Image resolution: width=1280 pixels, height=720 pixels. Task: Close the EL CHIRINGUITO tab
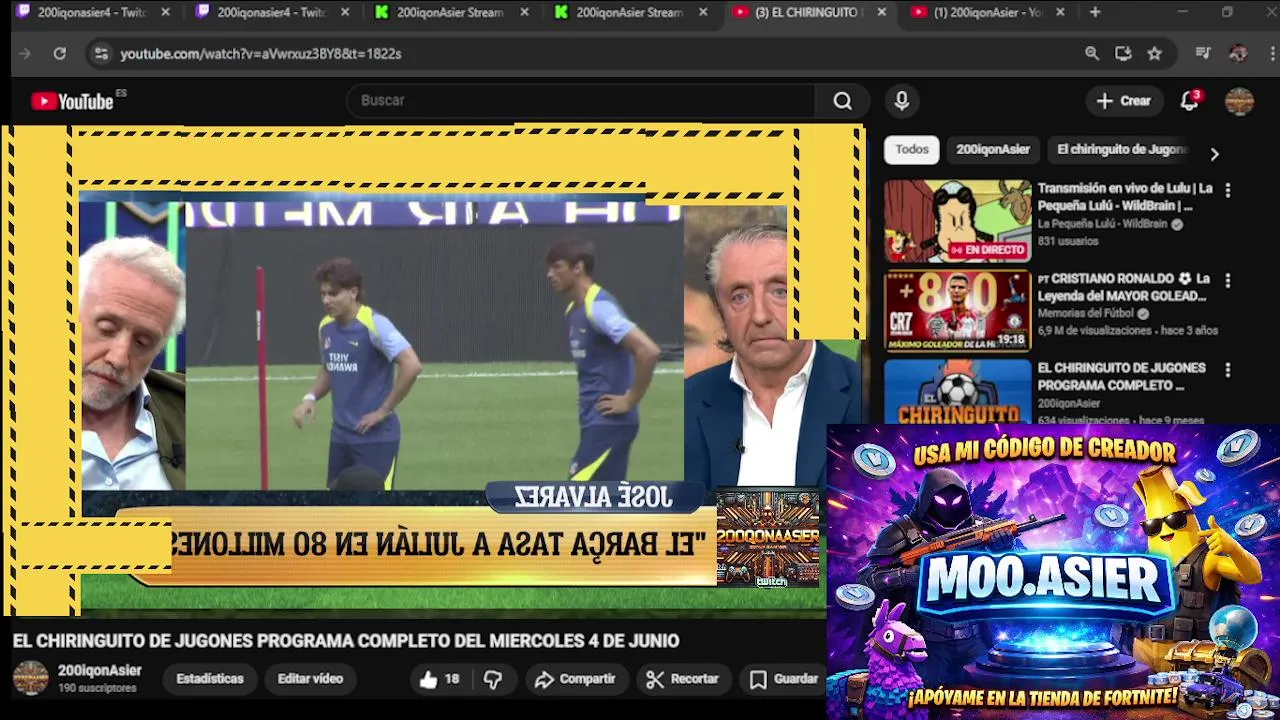point(881,12)
